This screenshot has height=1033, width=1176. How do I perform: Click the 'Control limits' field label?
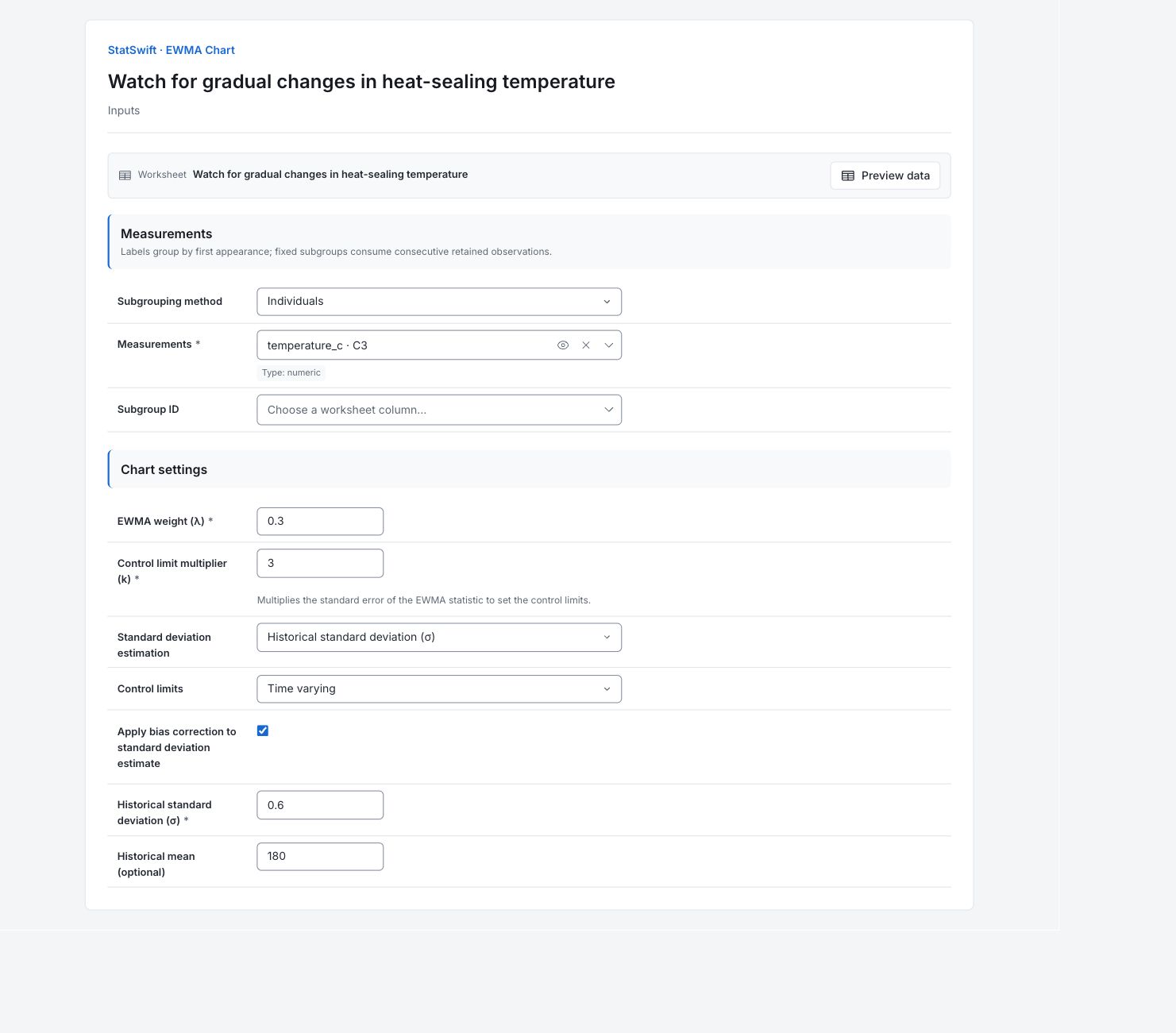click(x=150, y=689)
